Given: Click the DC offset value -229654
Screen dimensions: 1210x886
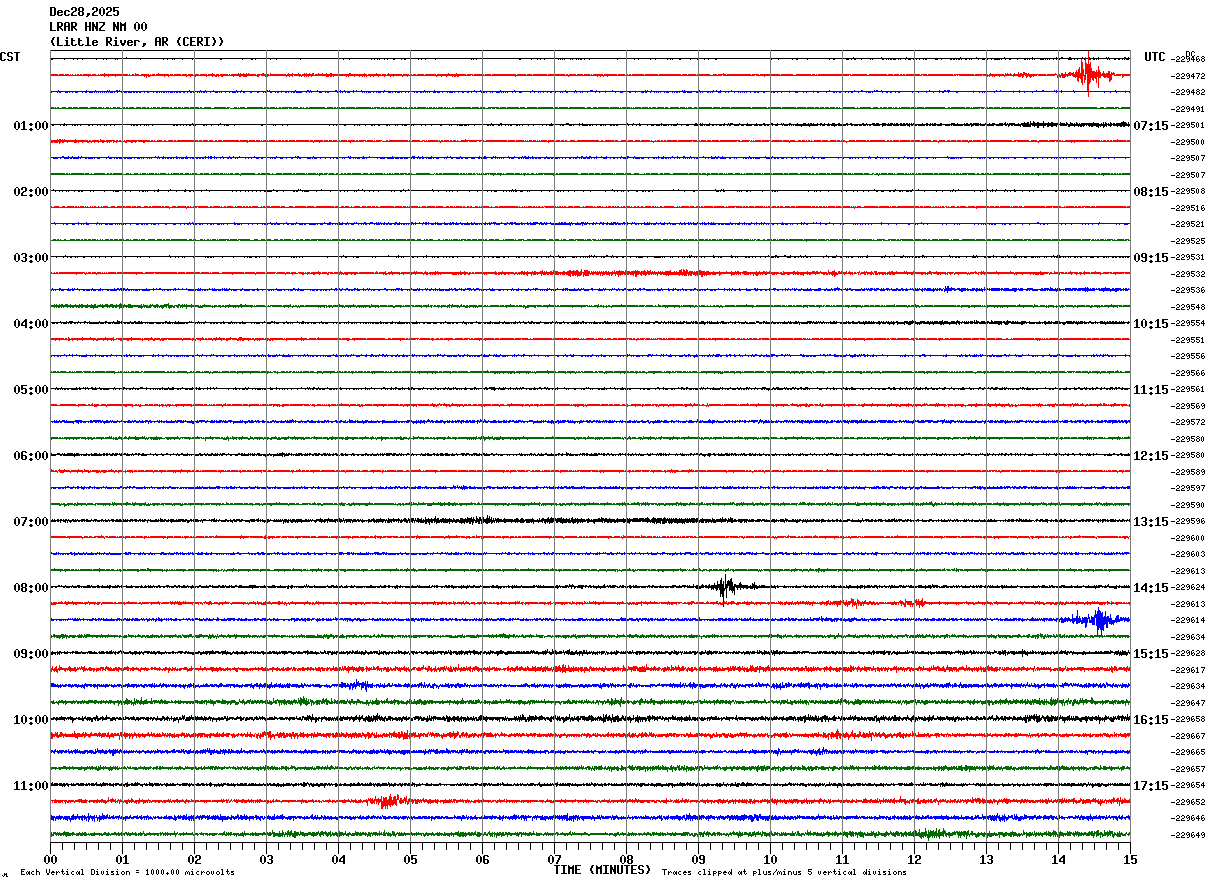Looking at the screenshot, I should (x=1187, y=786).
